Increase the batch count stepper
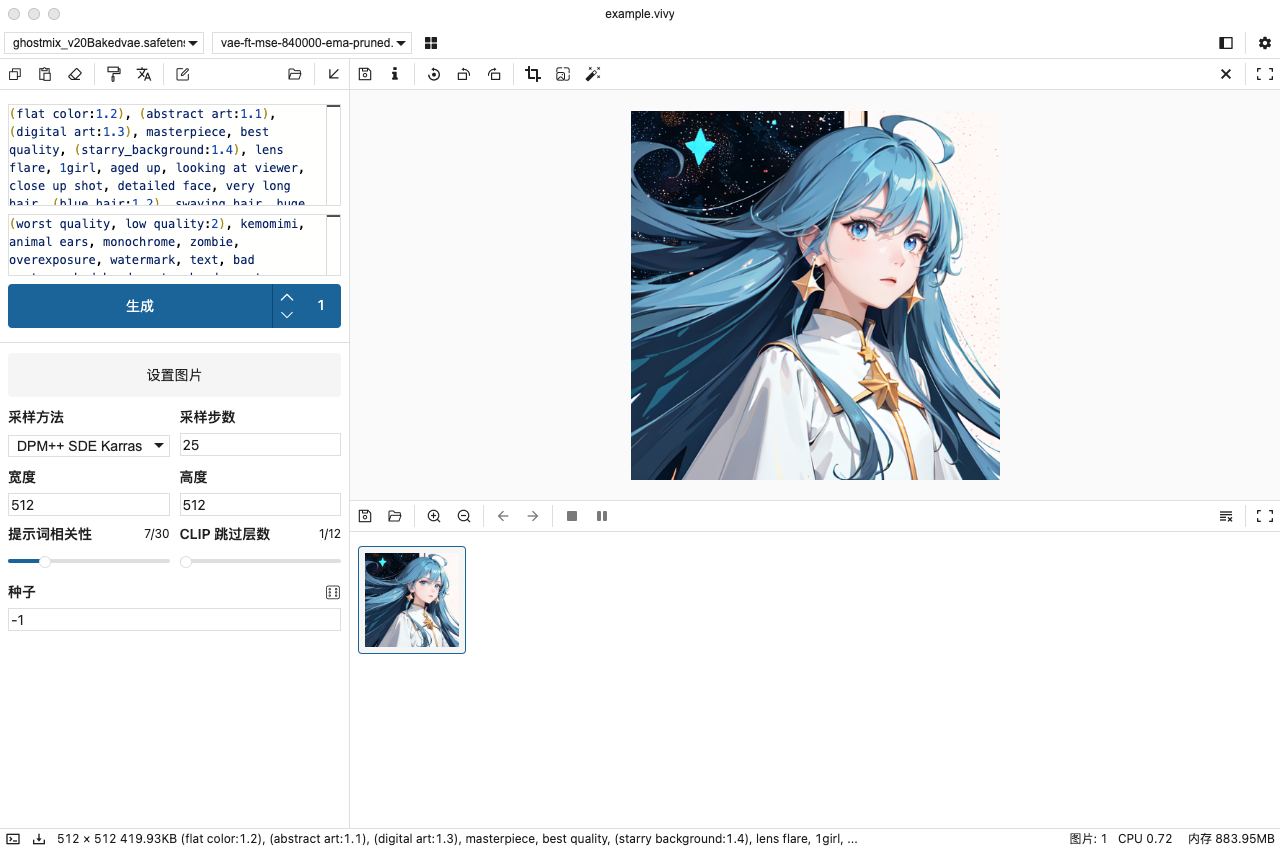Image resolution: width=1280 pixels, height=850 pixels. pos(287,297)
